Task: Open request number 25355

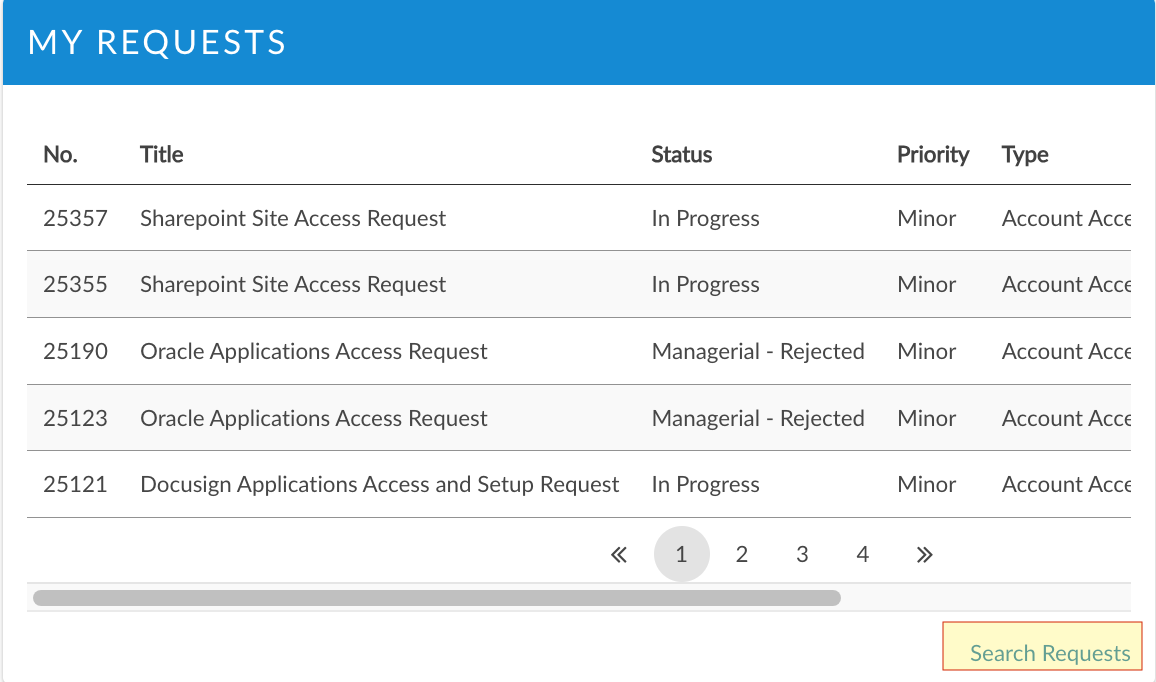Action: [75, 285]
